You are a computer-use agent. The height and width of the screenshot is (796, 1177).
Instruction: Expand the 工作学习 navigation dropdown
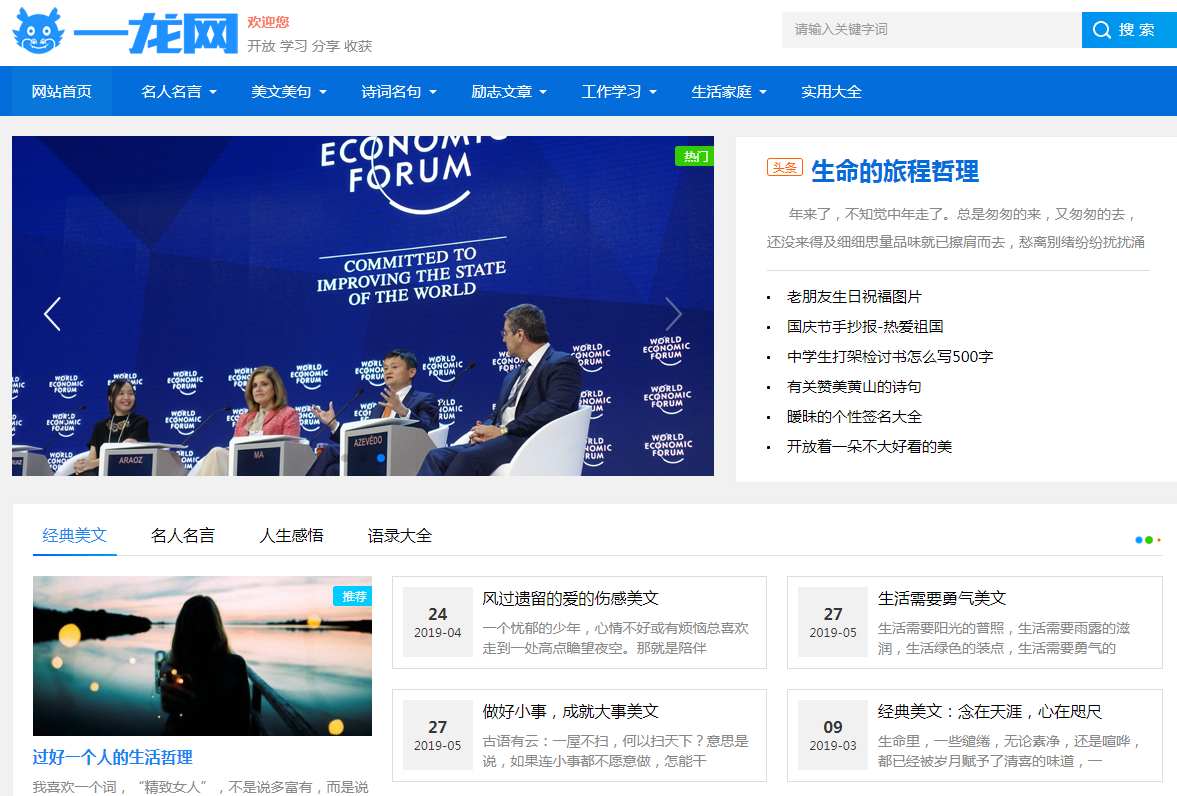point(619,92)
